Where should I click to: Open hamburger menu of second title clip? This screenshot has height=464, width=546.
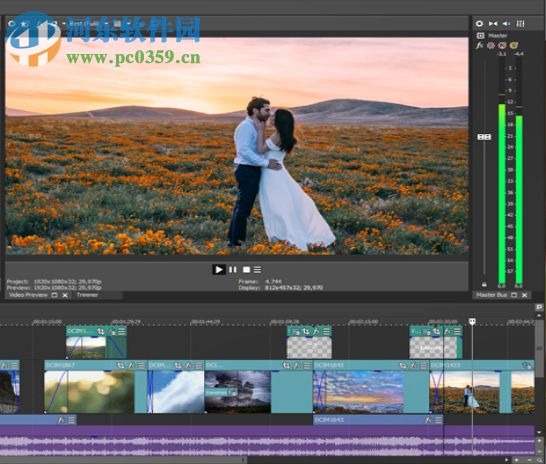457,331
